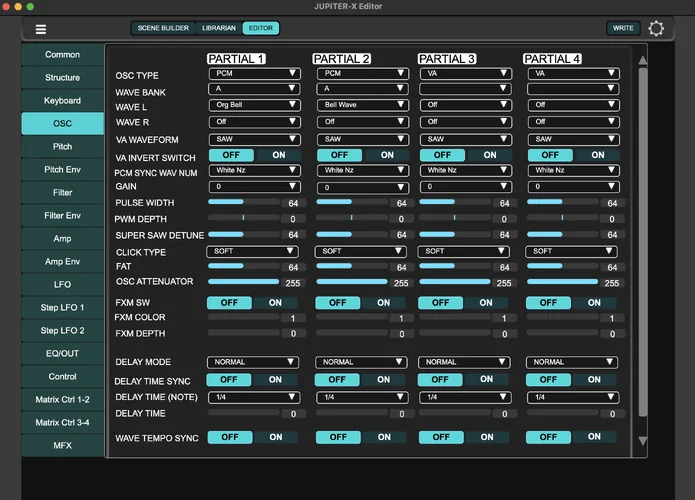Image resolution: width=695 pixels, height=500 pixels.
Task: Switch to the Scene Builder tab
Action: click(x=161, y=29)
